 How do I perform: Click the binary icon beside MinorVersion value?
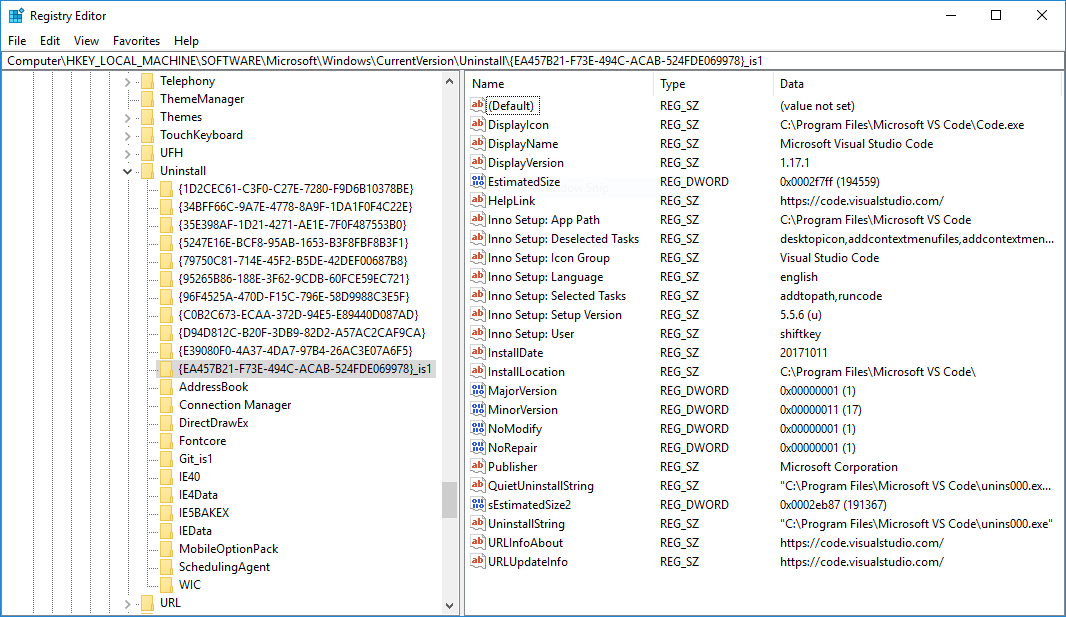click(477, 410)
